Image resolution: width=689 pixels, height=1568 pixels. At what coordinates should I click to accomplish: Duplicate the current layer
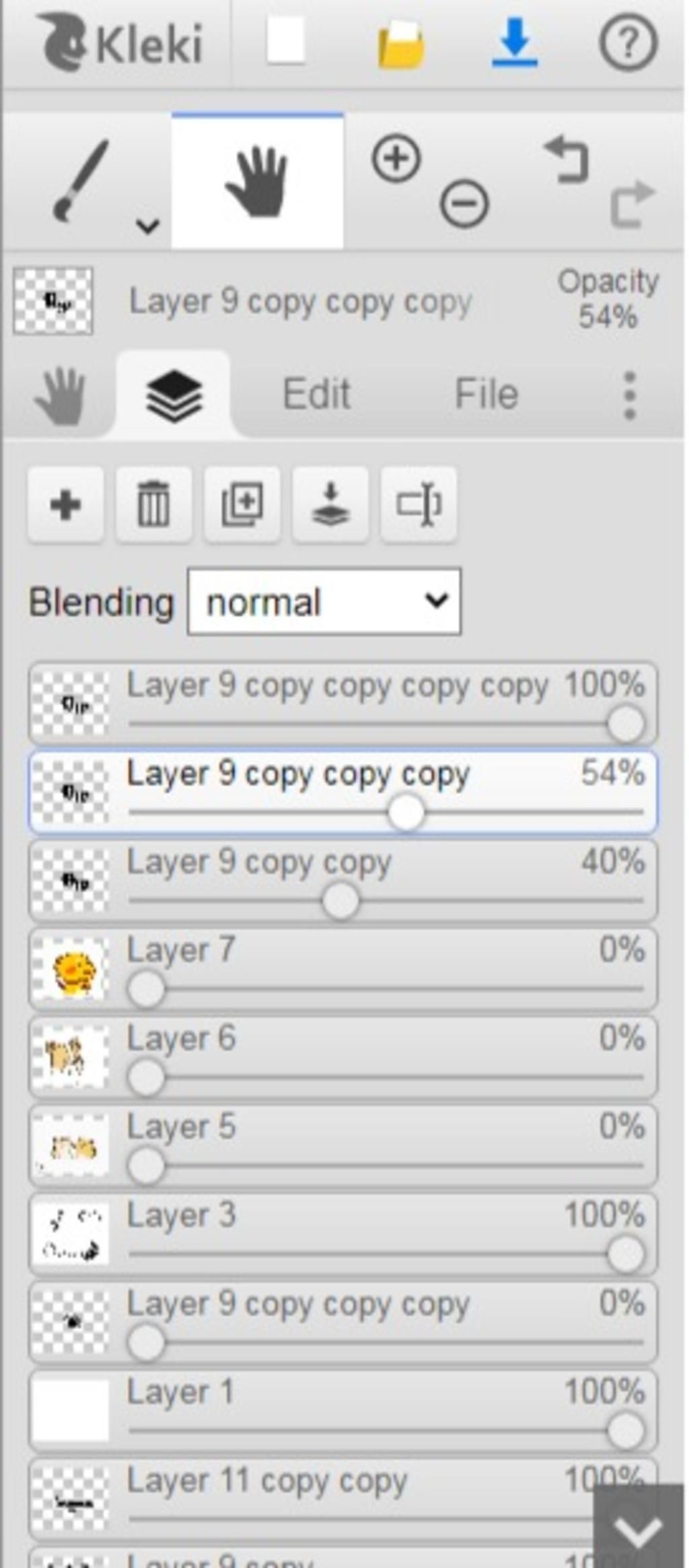[242, 504]
